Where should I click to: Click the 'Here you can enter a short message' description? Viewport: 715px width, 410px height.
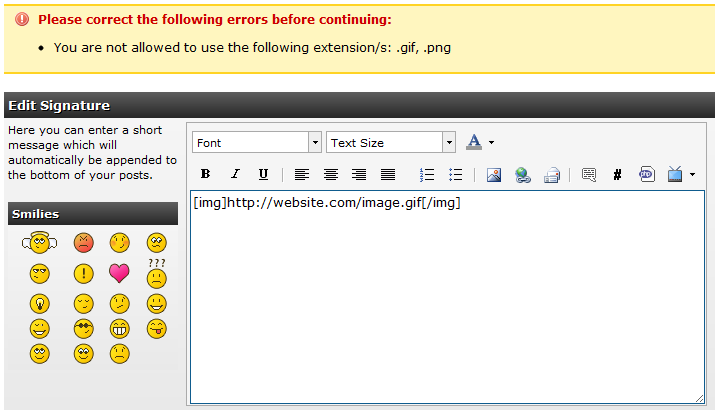tap(92, 152)
